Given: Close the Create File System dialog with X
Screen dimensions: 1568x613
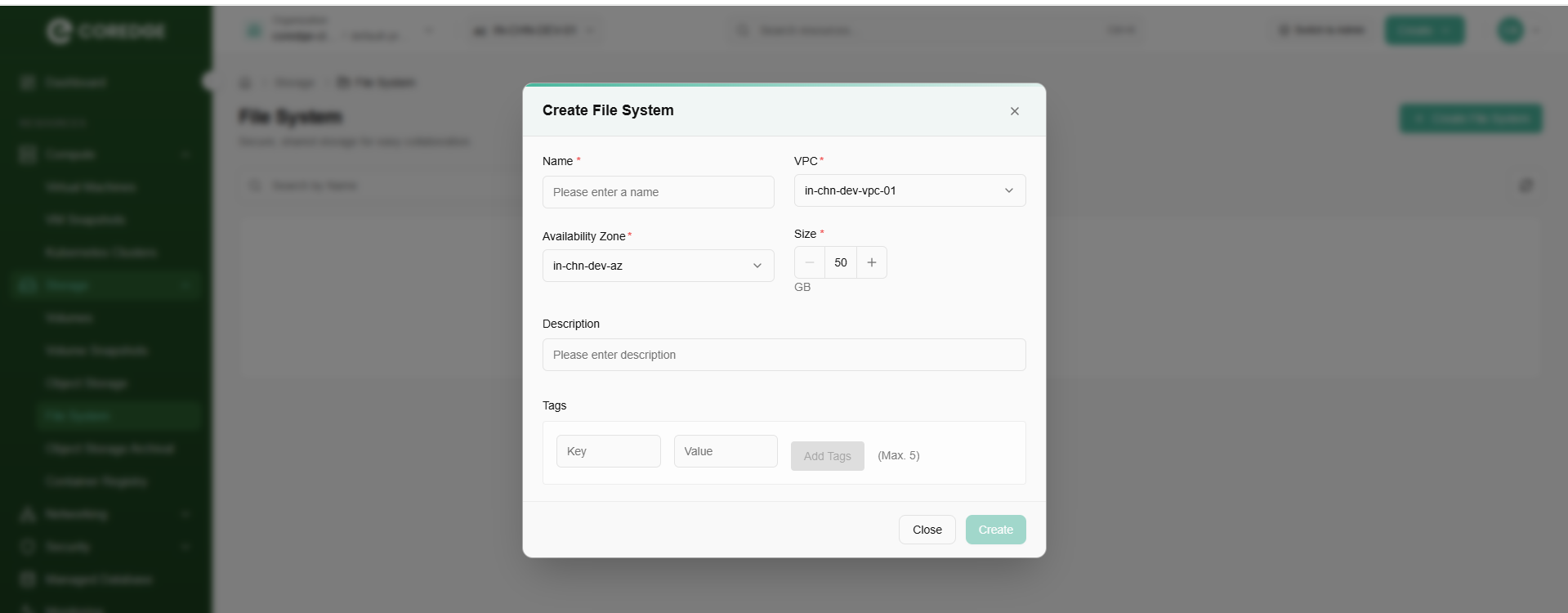Looking at the screenshot, I should [1014, 111].
